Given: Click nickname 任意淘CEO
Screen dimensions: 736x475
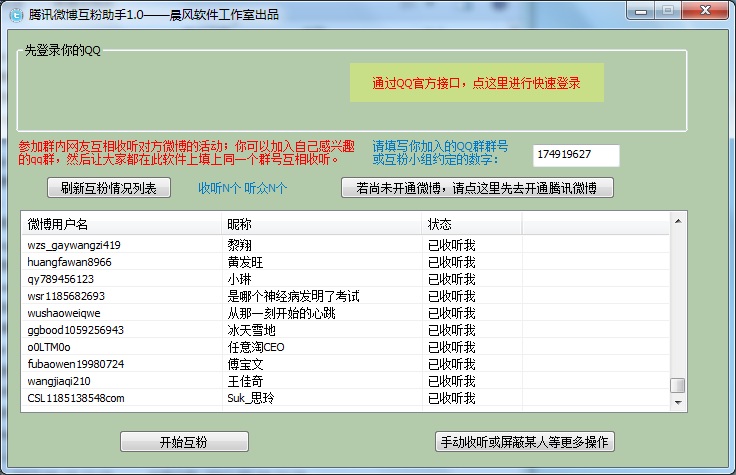Looking at the screenshot, I should [256, 347].
